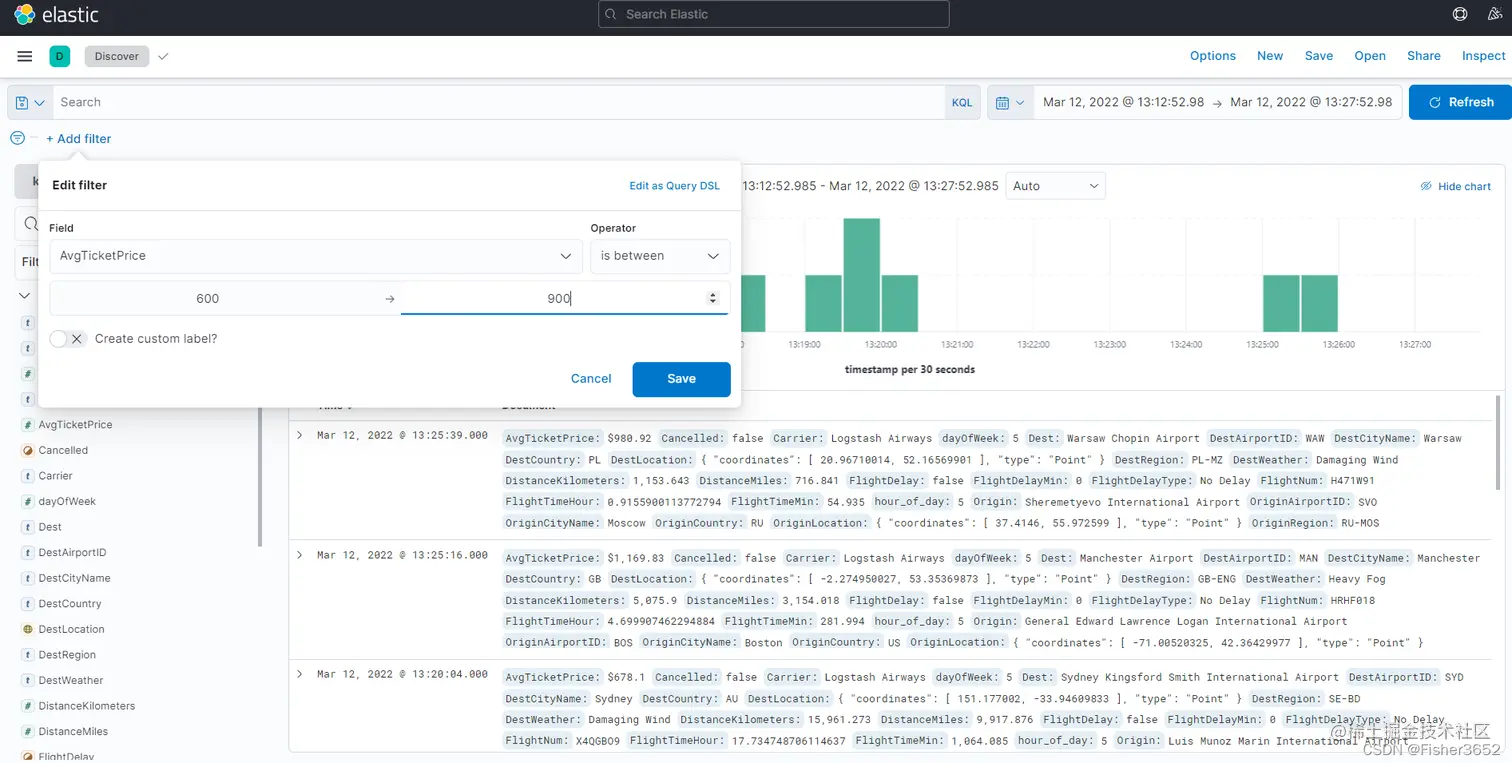Click the boolean icon beside Cancelled field
Viewport: 1512px width, 763px height.
[x=28, y=450]
